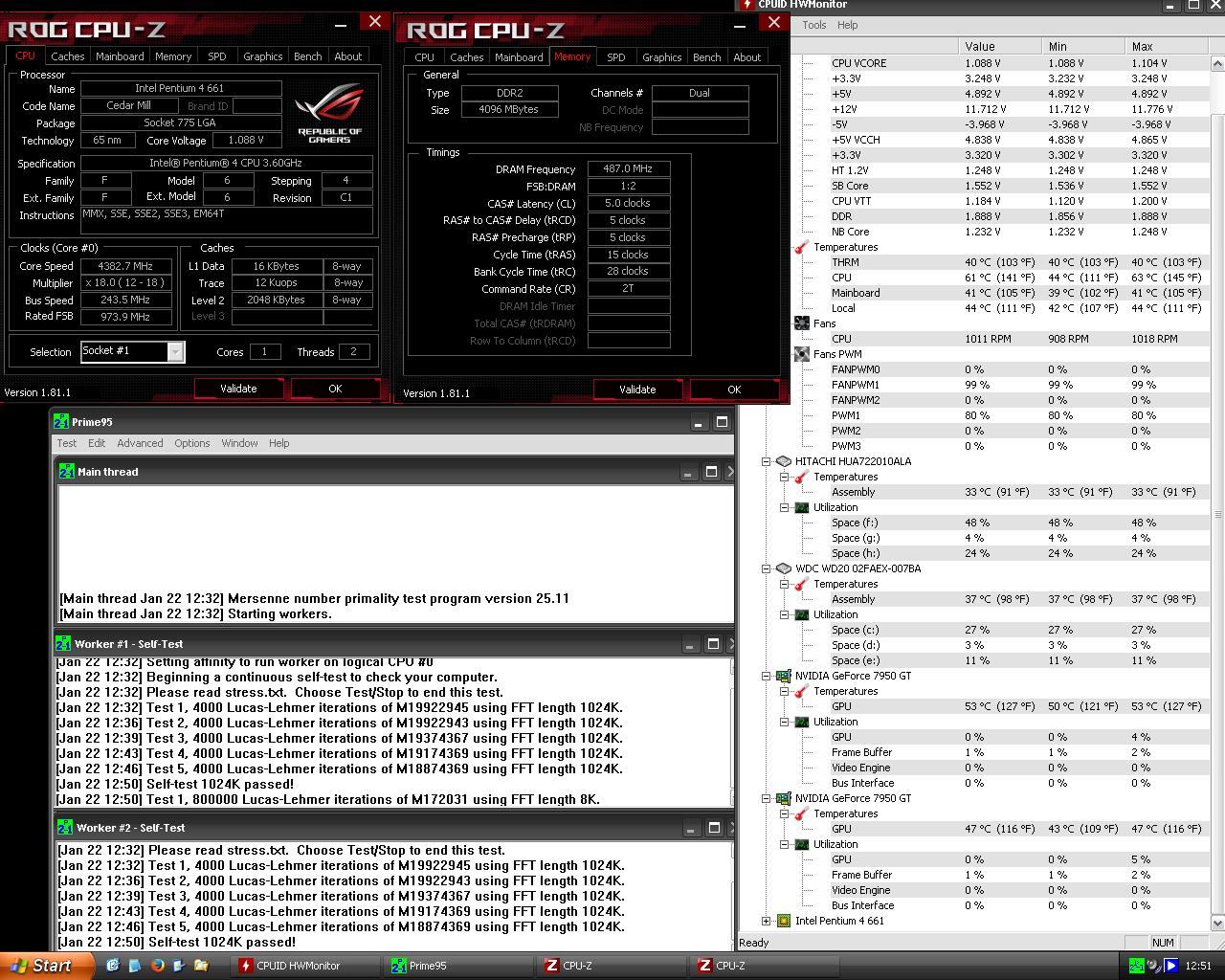Launch Firefox from quick launch bar

point(157,966)
